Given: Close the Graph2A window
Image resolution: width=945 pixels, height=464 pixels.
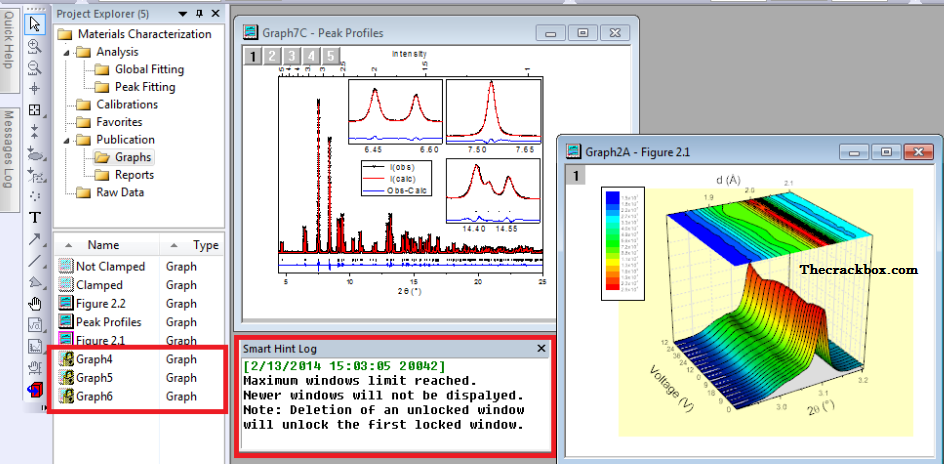Looking at the screenshot, I should click(x=918, y=152).
